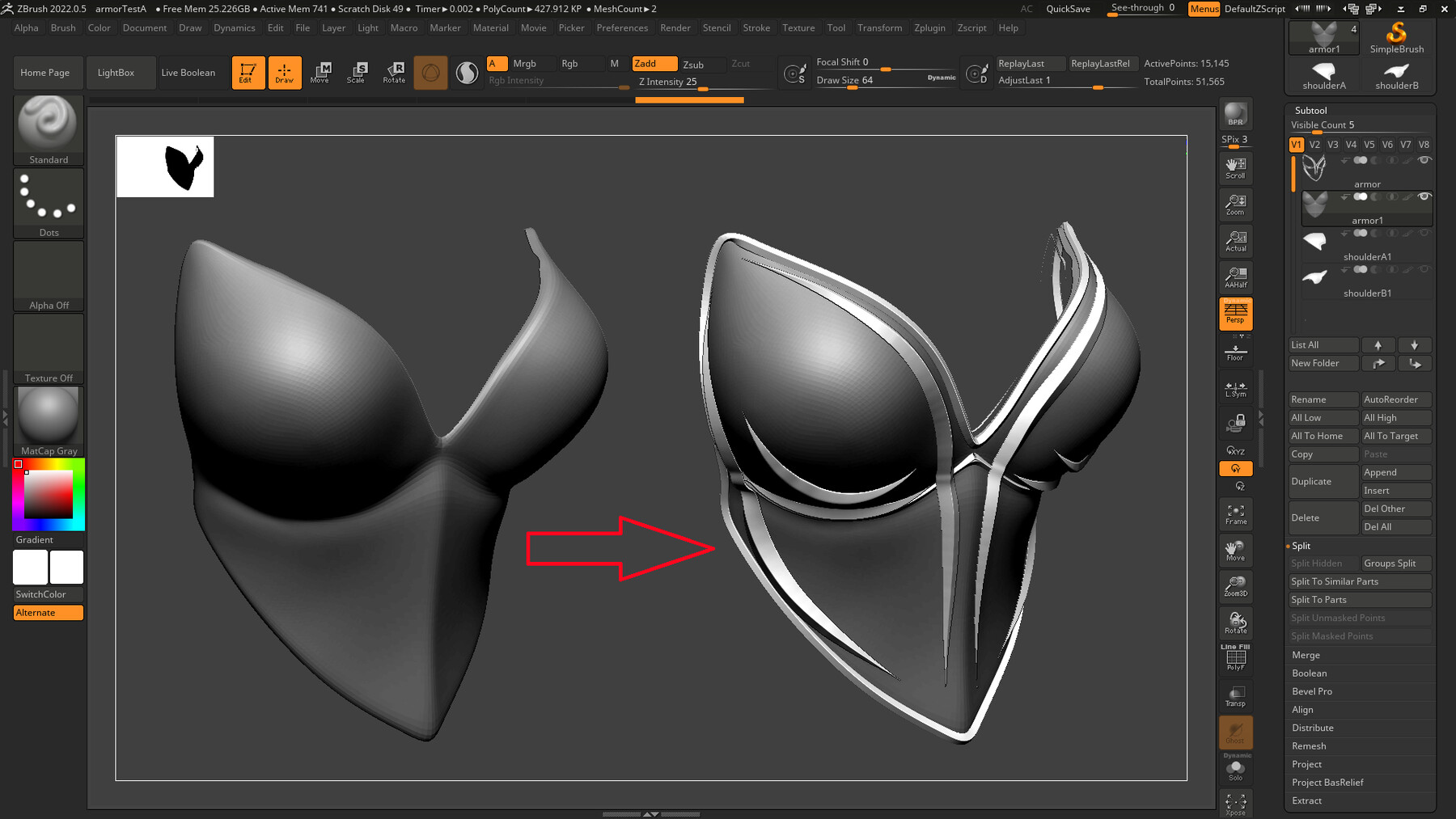Expand the Distribute section
Image resolution: width=1456 pixels, height=819 pixels.
pyautogui.click(x=1312, y=728)
